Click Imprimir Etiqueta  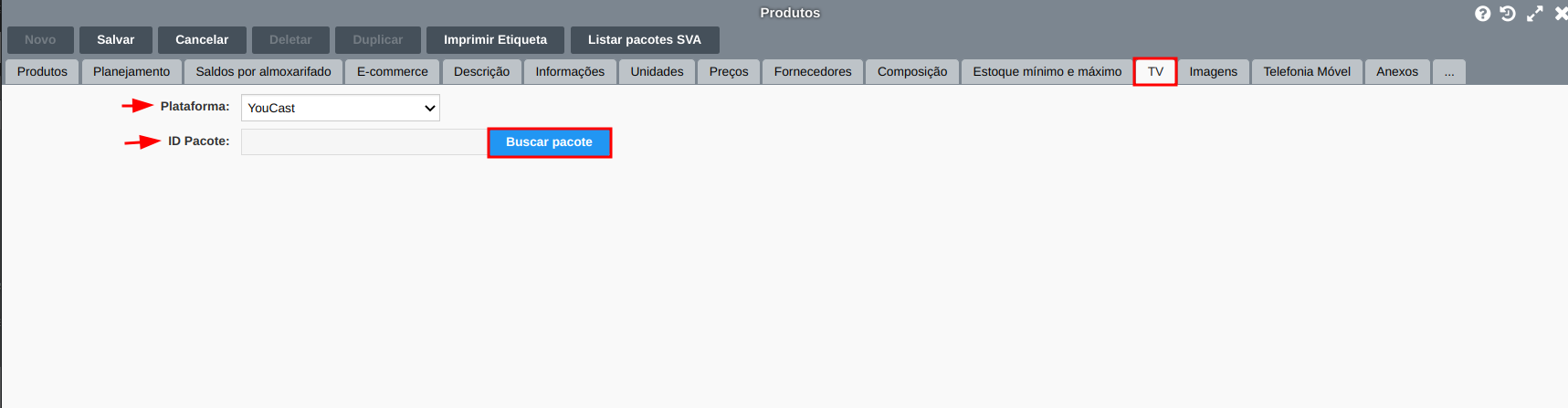pyautogui.click(x=495, y=40)
